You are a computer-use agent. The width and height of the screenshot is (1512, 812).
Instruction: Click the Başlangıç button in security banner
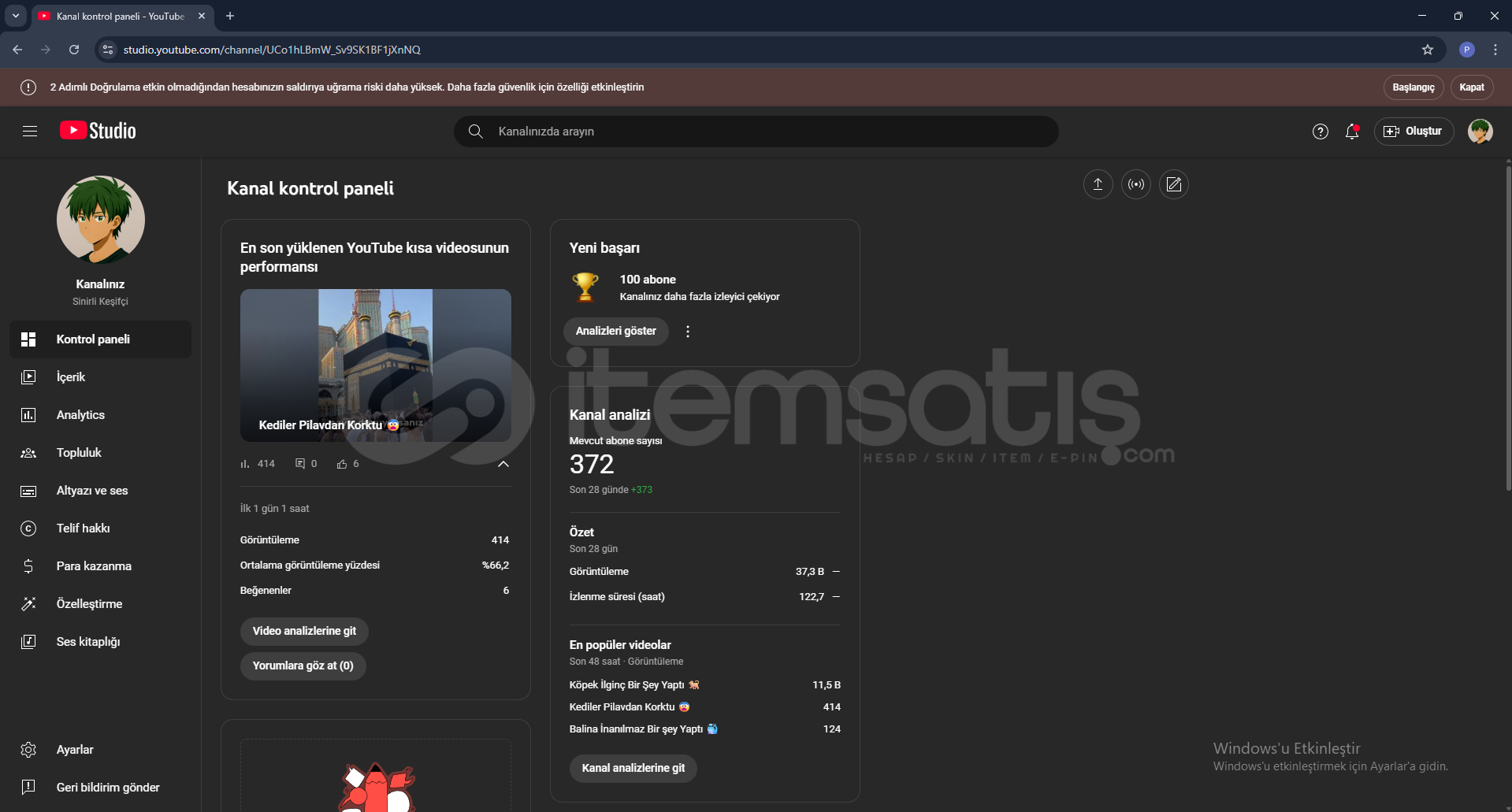(1414, 87)
